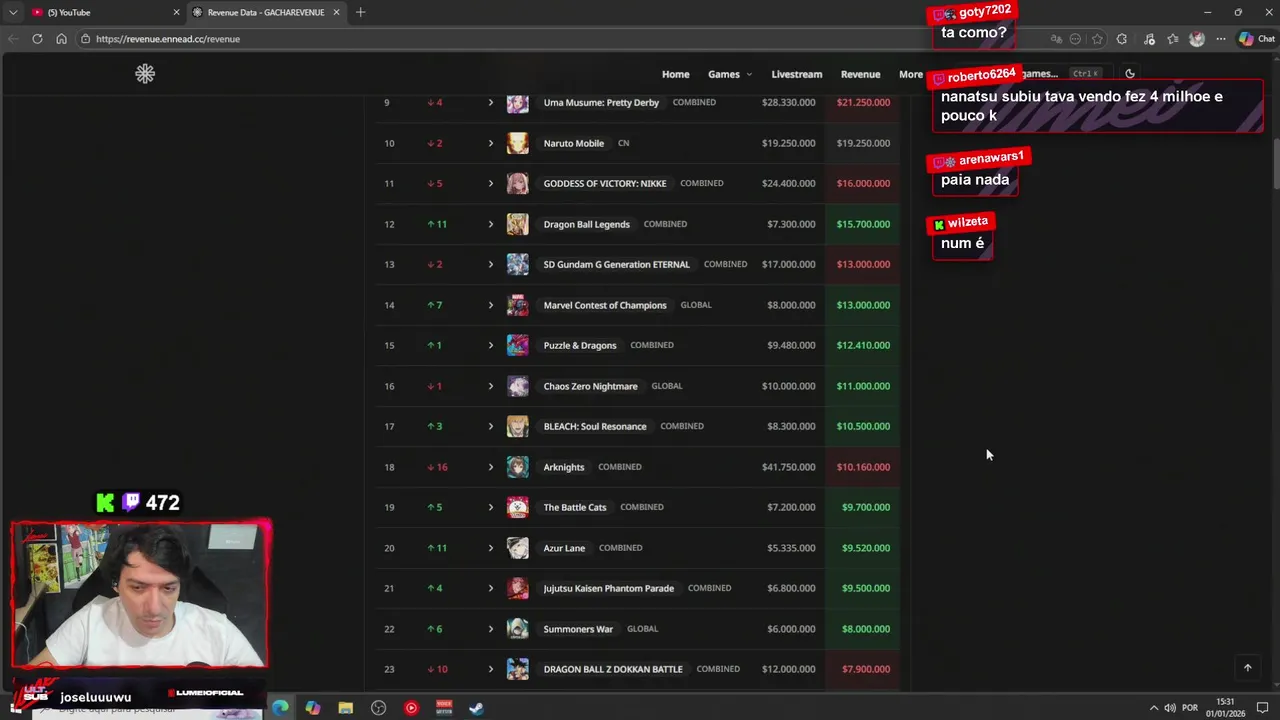Viewport: 1280px width, 720px height.
Task: Click Uma Musume game icon
Action: 517,103
